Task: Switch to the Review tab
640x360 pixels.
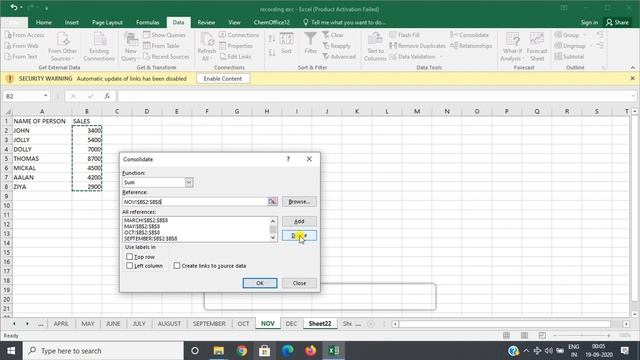Action: click(206, 22)
